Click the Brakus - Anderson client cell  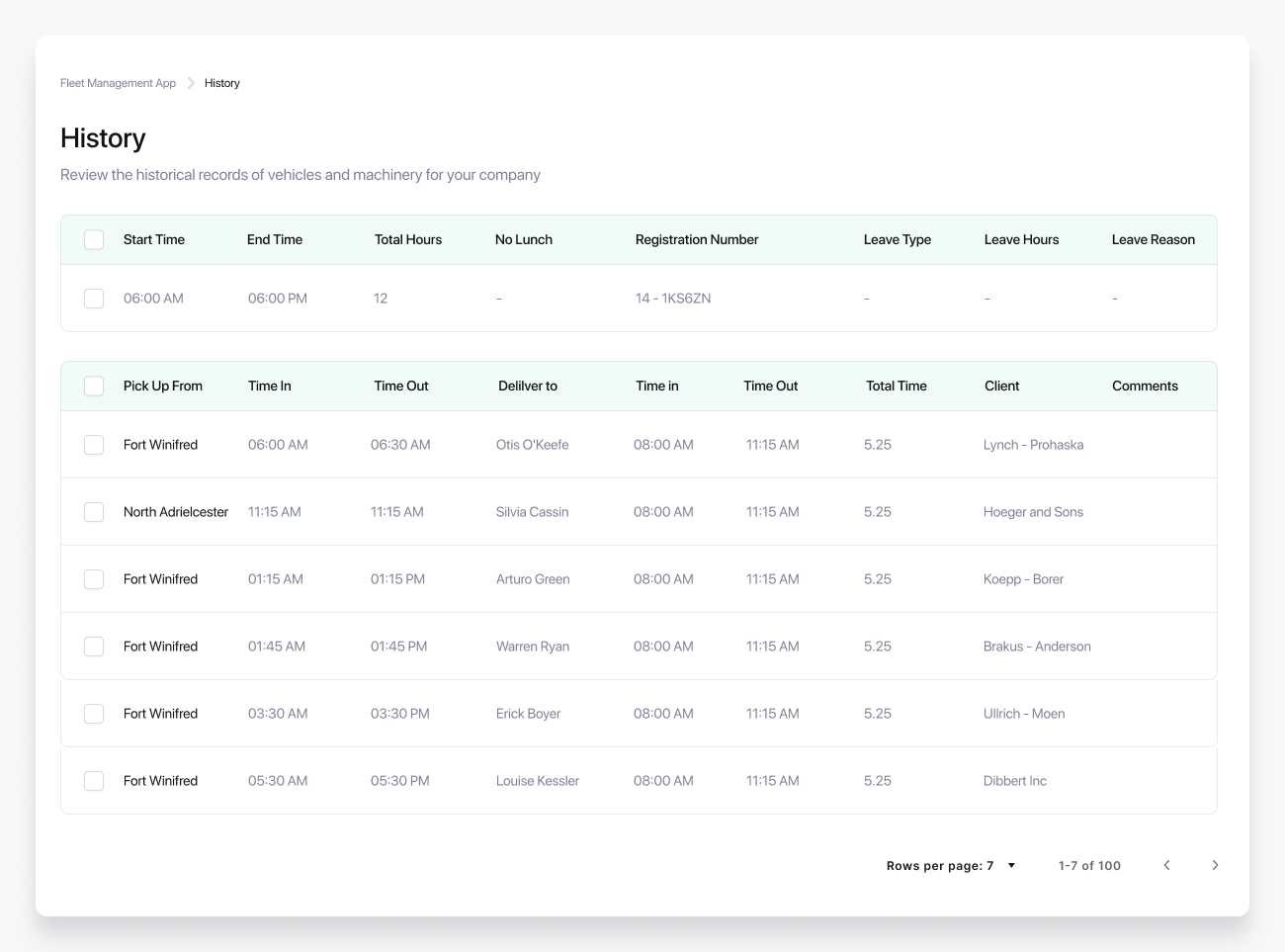tap(1037, 647)
